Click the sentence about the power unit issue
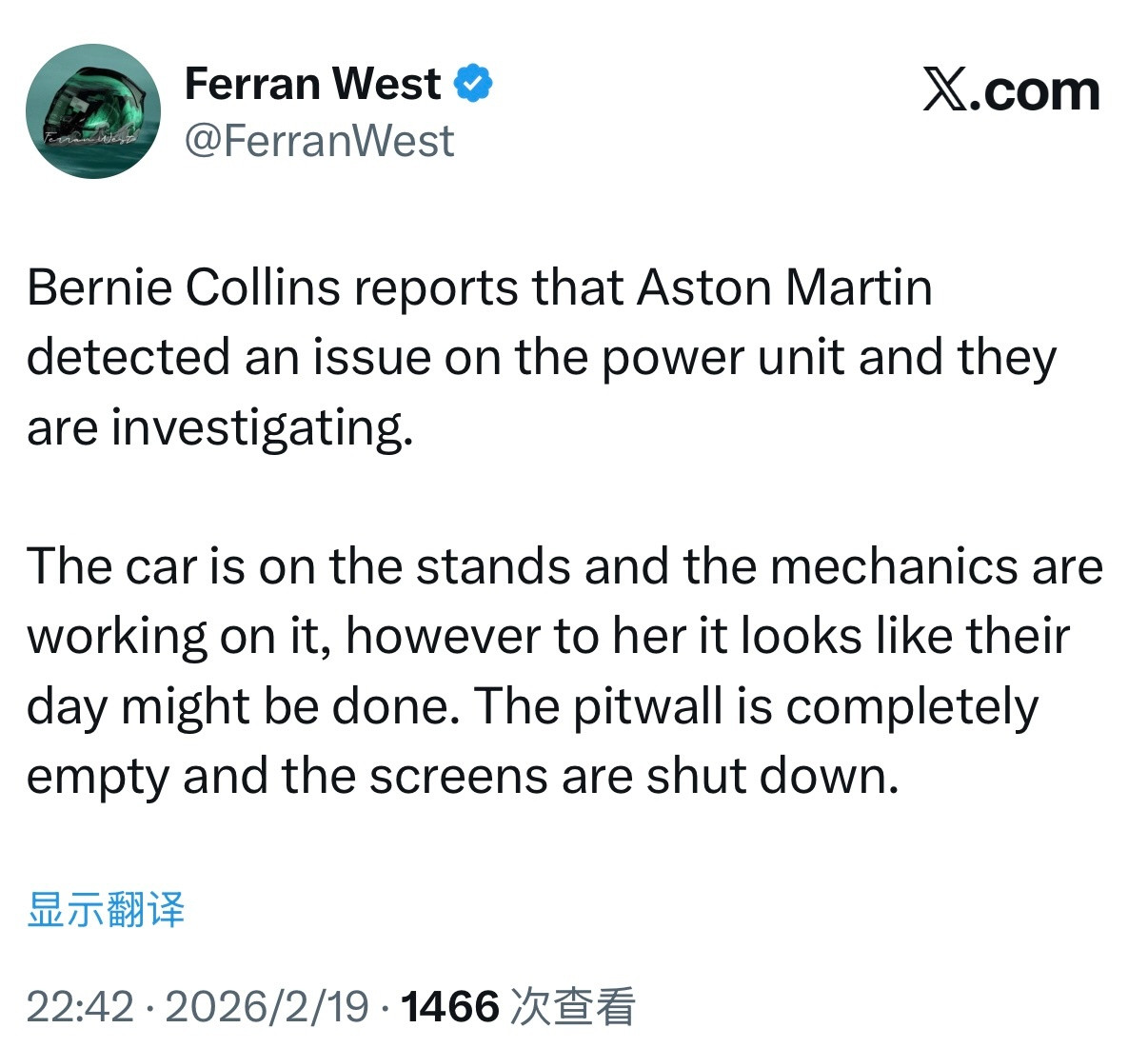The height and width of the screenshot is (1048, 1148). point(543,357)
